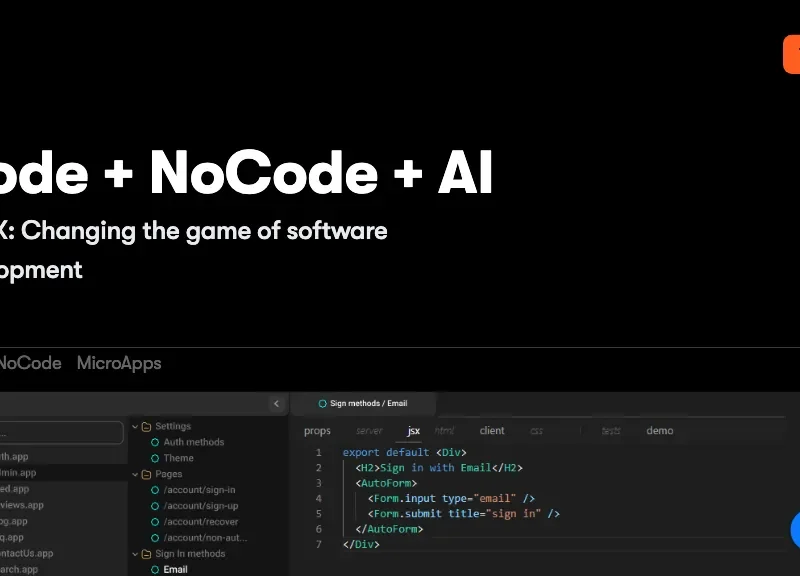The image size is (800, 576).
Task: Open the client tab
Action: [x=492, y=431]
